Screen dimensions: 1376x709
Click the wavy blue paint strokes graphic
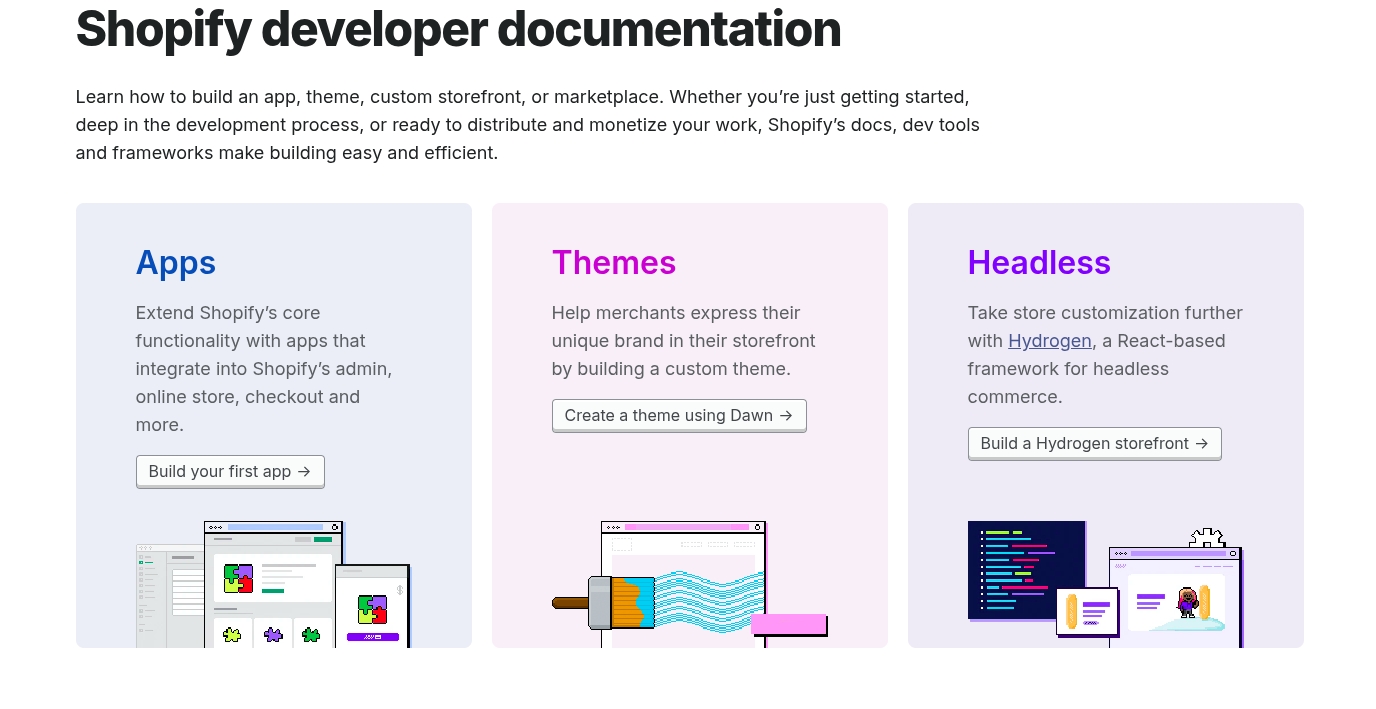pyautogui.click(x=710, y=600)
